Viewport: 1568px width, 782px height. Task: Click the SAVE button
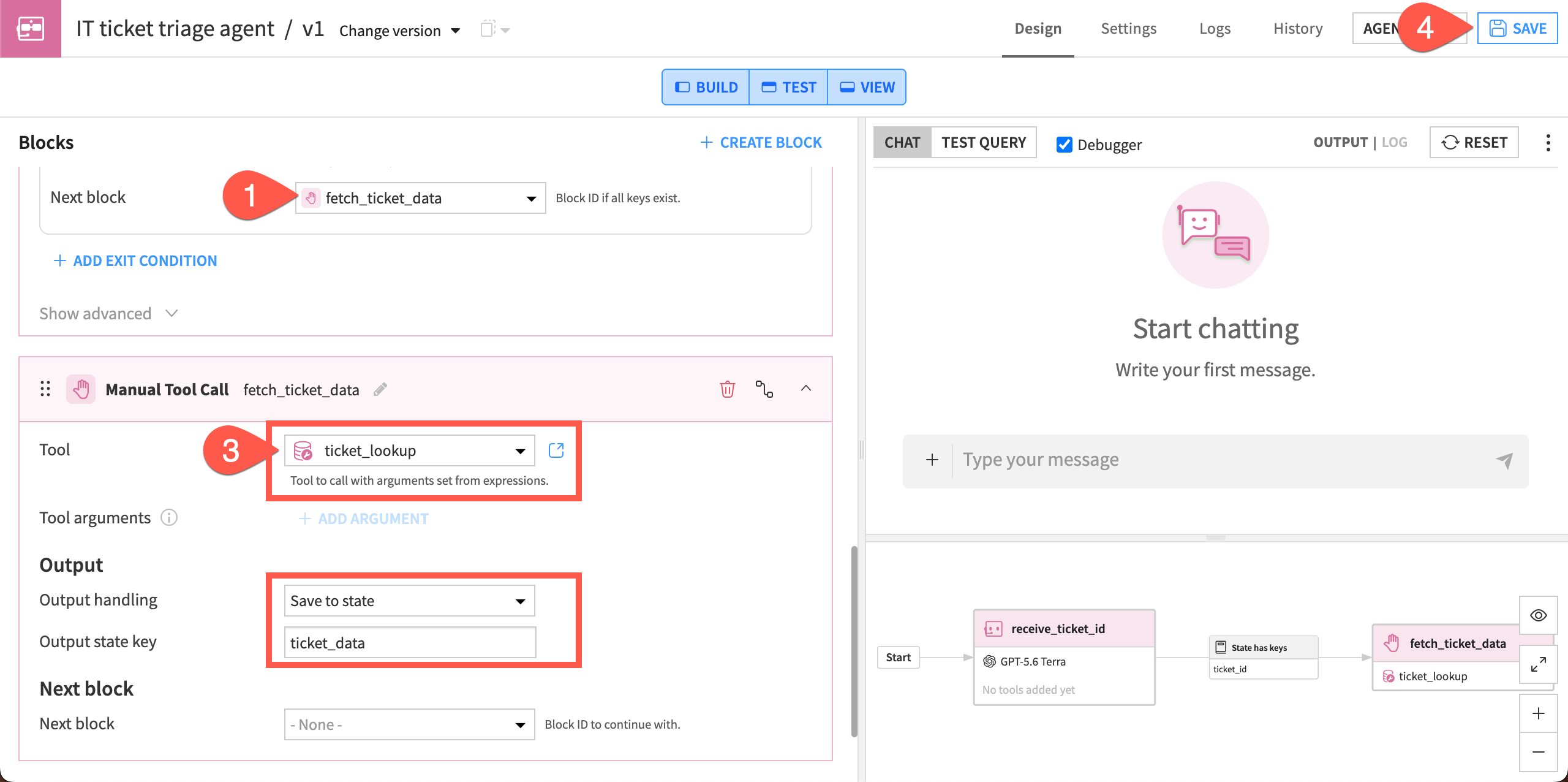click(1517, 28)
